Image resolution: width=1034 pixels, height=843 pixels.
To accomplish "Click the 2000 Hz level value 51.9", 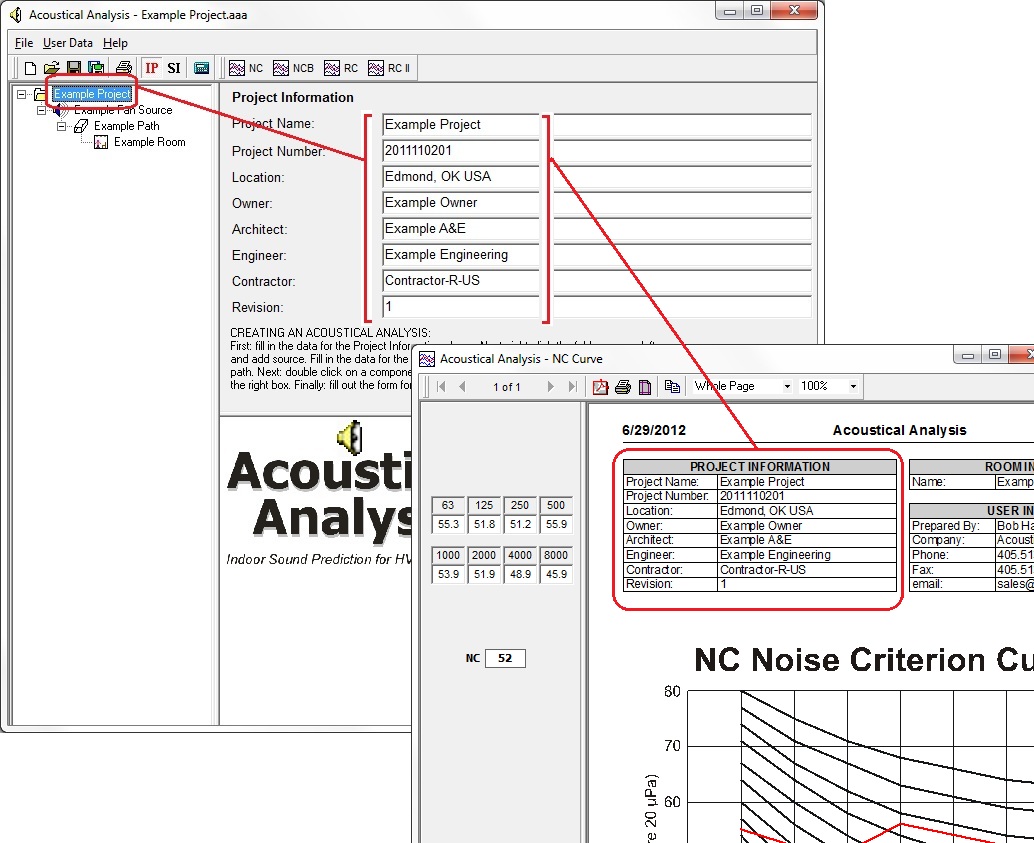I will [484, 575].
